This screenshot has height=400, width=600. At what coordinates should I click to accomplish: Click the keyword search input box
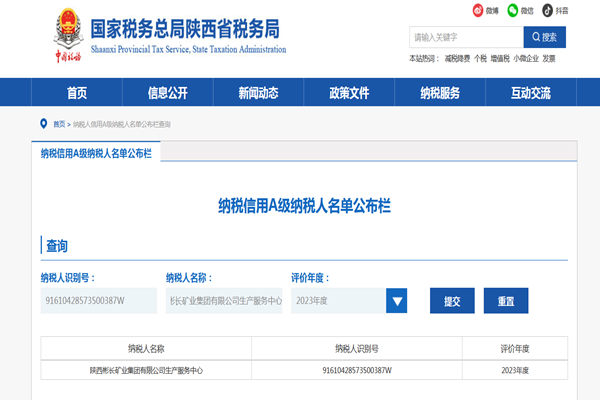(466, 37)
